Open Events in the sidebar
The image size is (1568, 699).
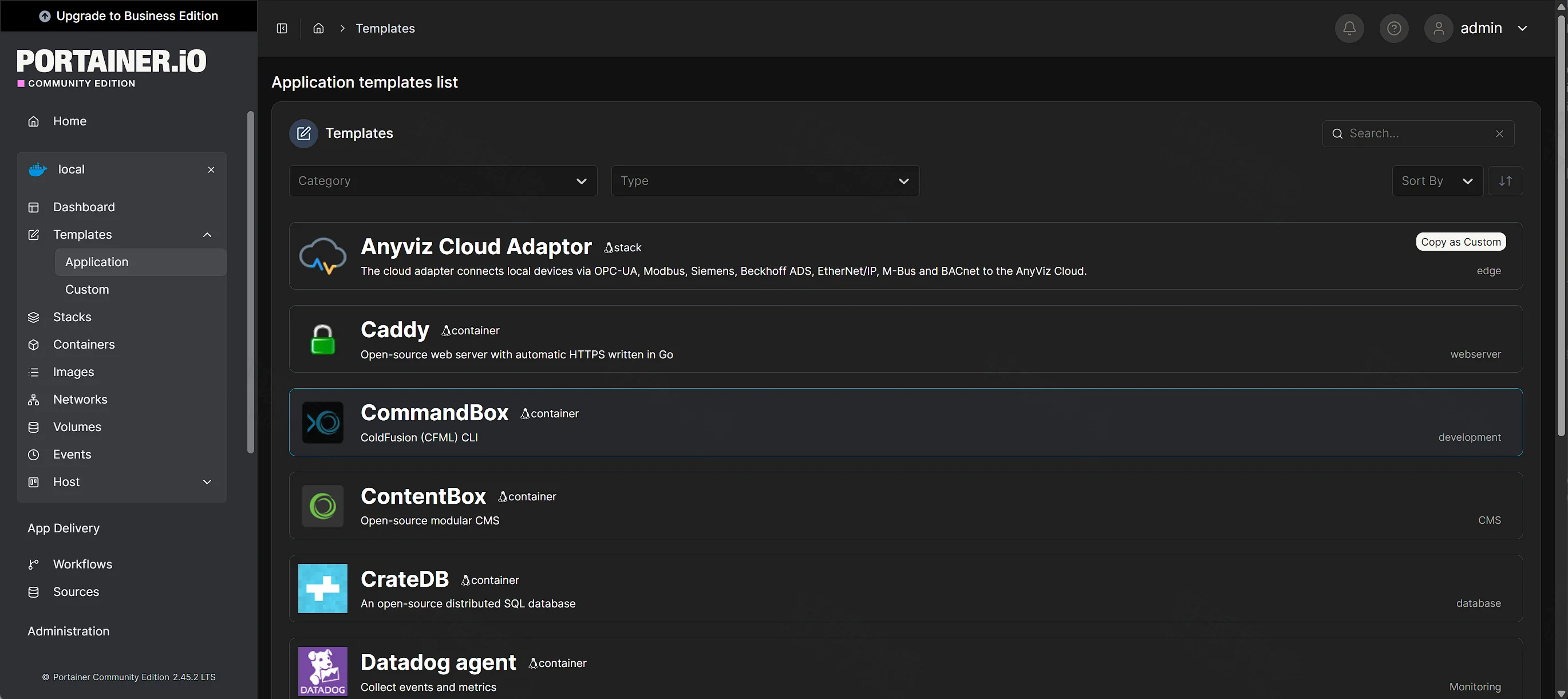tap(122, 454)
